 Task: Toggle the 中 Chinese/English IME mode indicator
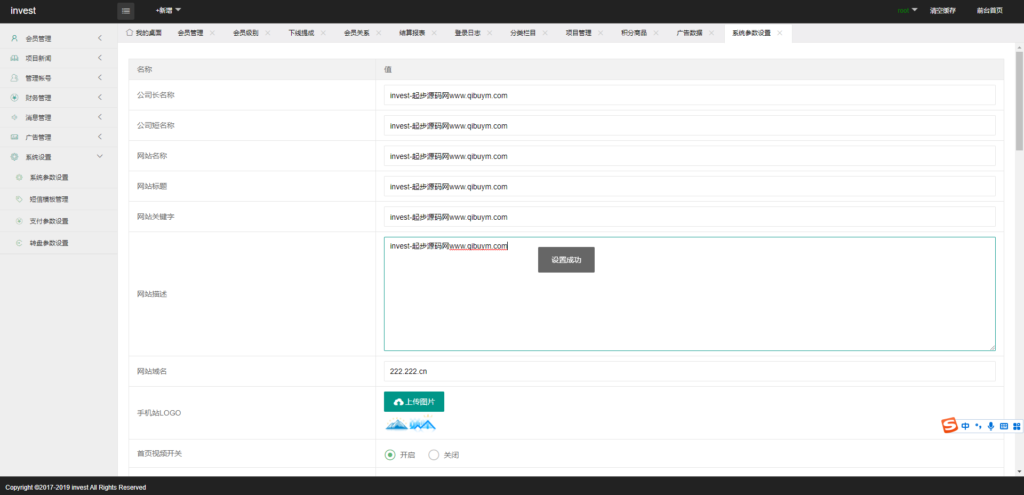(965, 426)
